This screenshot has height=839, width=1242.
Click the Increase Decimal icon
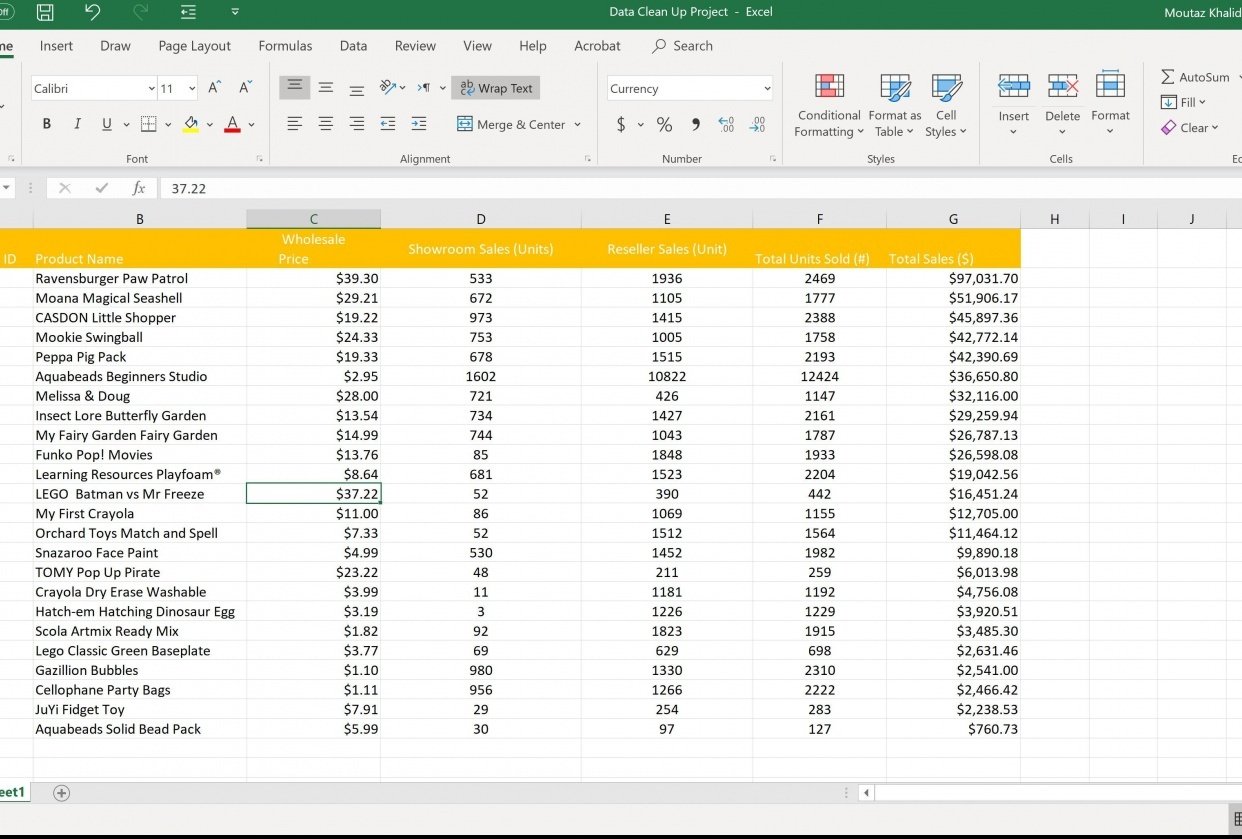pos(727,124)
